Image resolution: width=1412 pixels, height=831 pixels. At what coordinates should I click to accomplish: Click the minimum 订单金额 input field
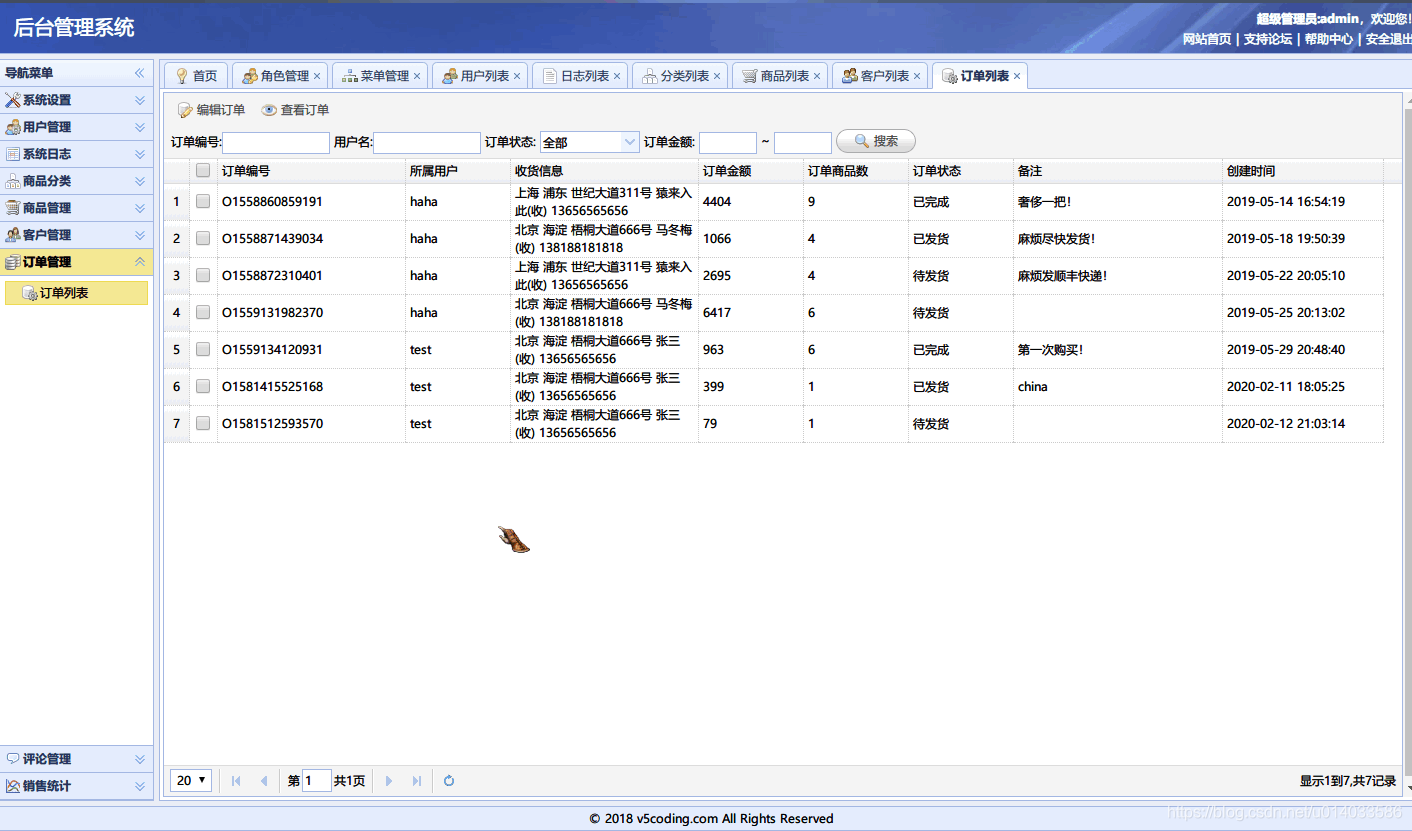728,143
